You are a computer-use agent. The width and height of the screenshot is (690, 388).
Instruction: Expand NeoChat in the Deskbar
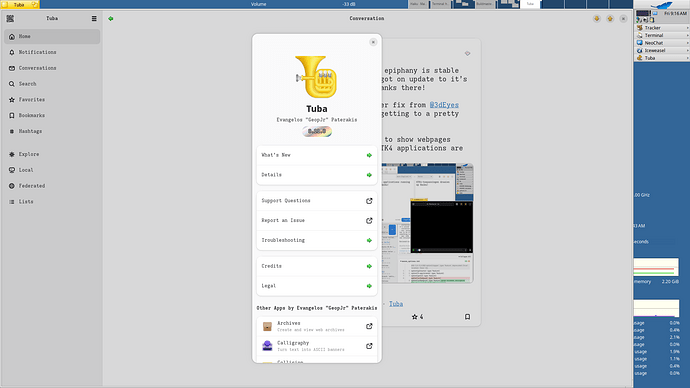662,43
